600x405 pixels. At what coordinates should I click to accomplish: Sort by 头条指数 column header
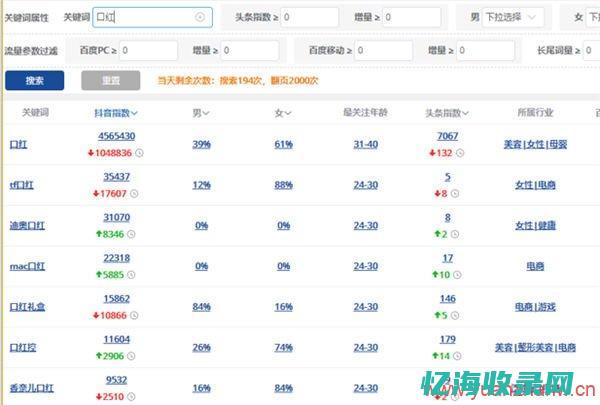tap(447, 113)
